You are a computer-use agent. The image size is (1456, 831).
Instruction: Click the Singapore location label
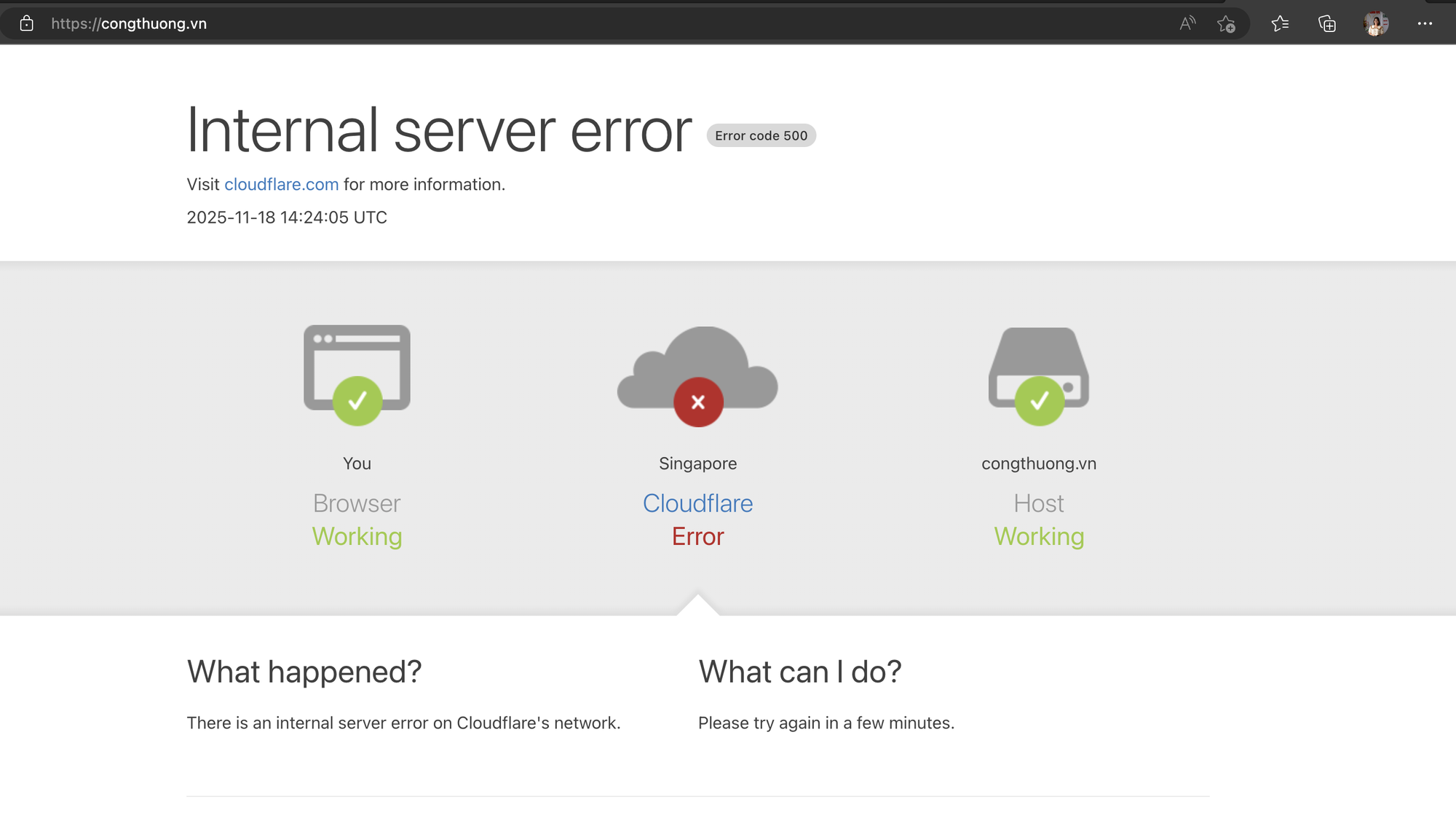pyautogui.click(x=697, y=463)
